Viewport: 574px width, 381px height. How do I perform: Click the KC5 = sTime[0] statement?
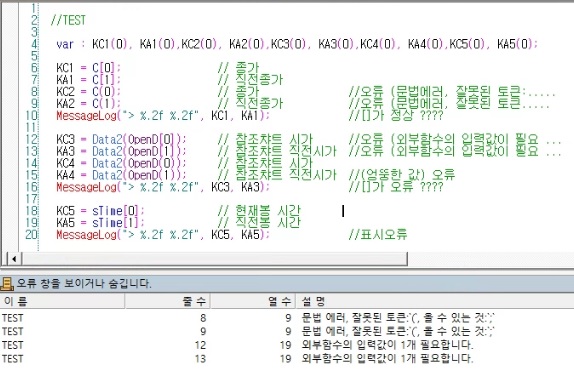coord(100,211)
